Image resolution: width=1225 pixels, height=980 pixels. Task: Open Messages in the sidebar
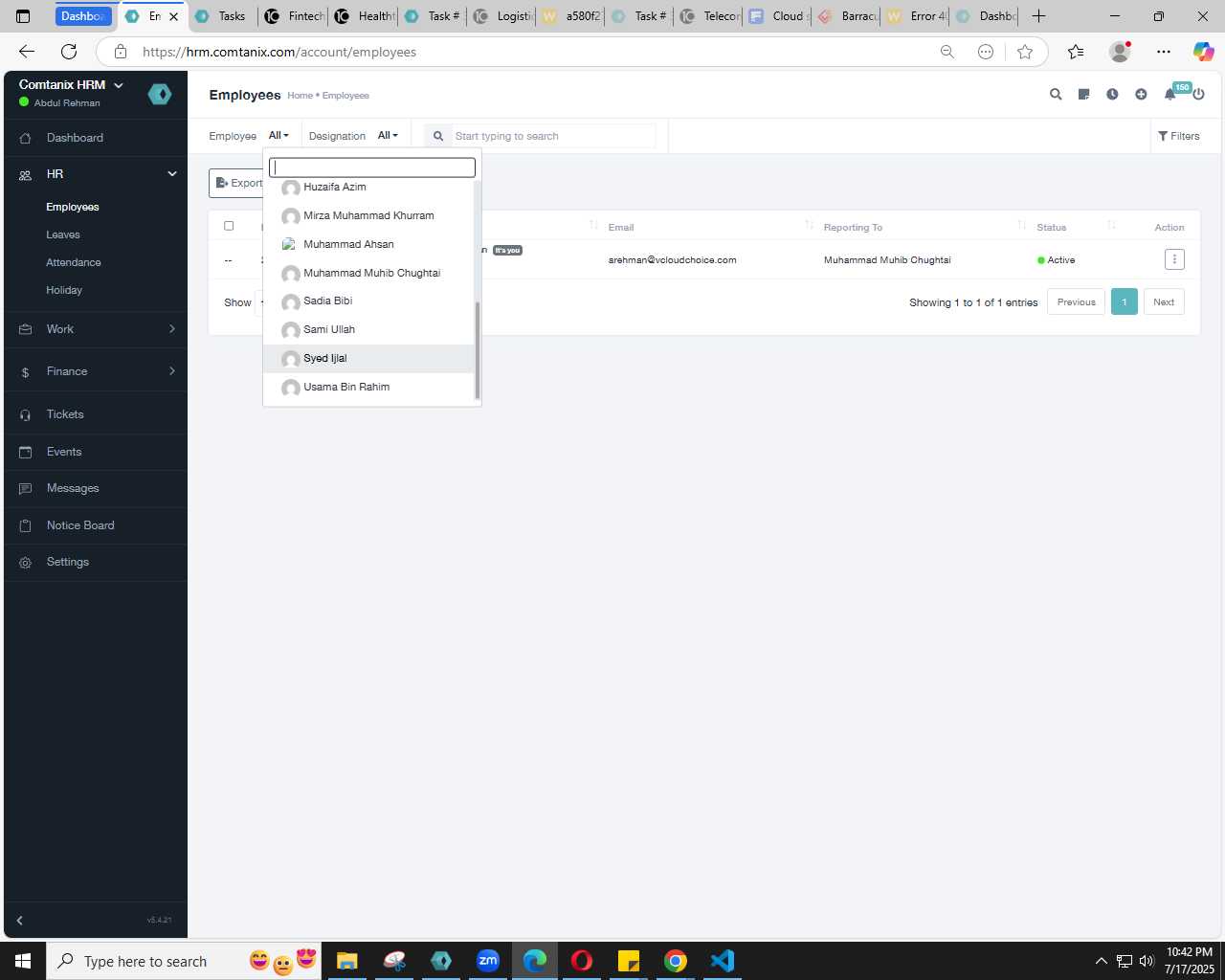tap(73, 488)
